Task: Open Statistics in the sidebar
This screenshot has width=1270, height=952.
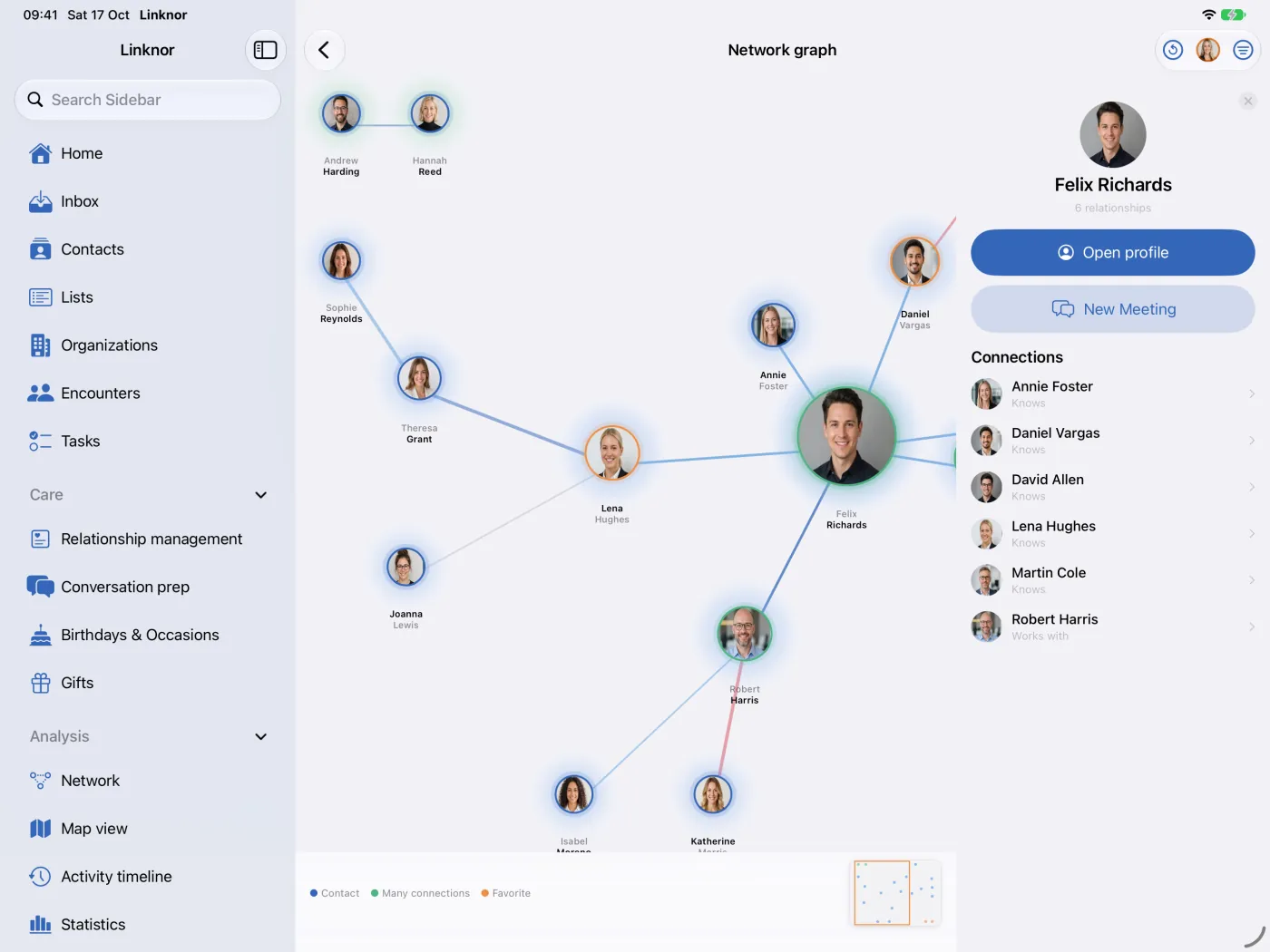Action: [x=148, y=925]
